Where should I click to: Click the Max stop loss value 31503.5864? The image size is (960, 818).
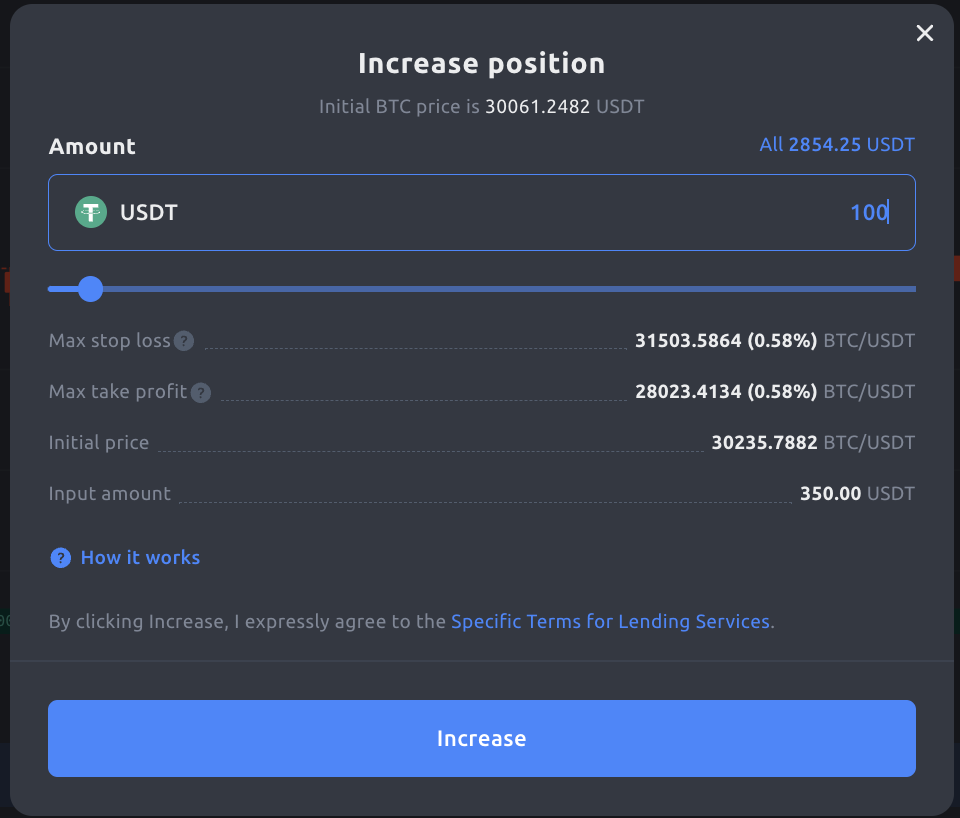coord(688,340)
